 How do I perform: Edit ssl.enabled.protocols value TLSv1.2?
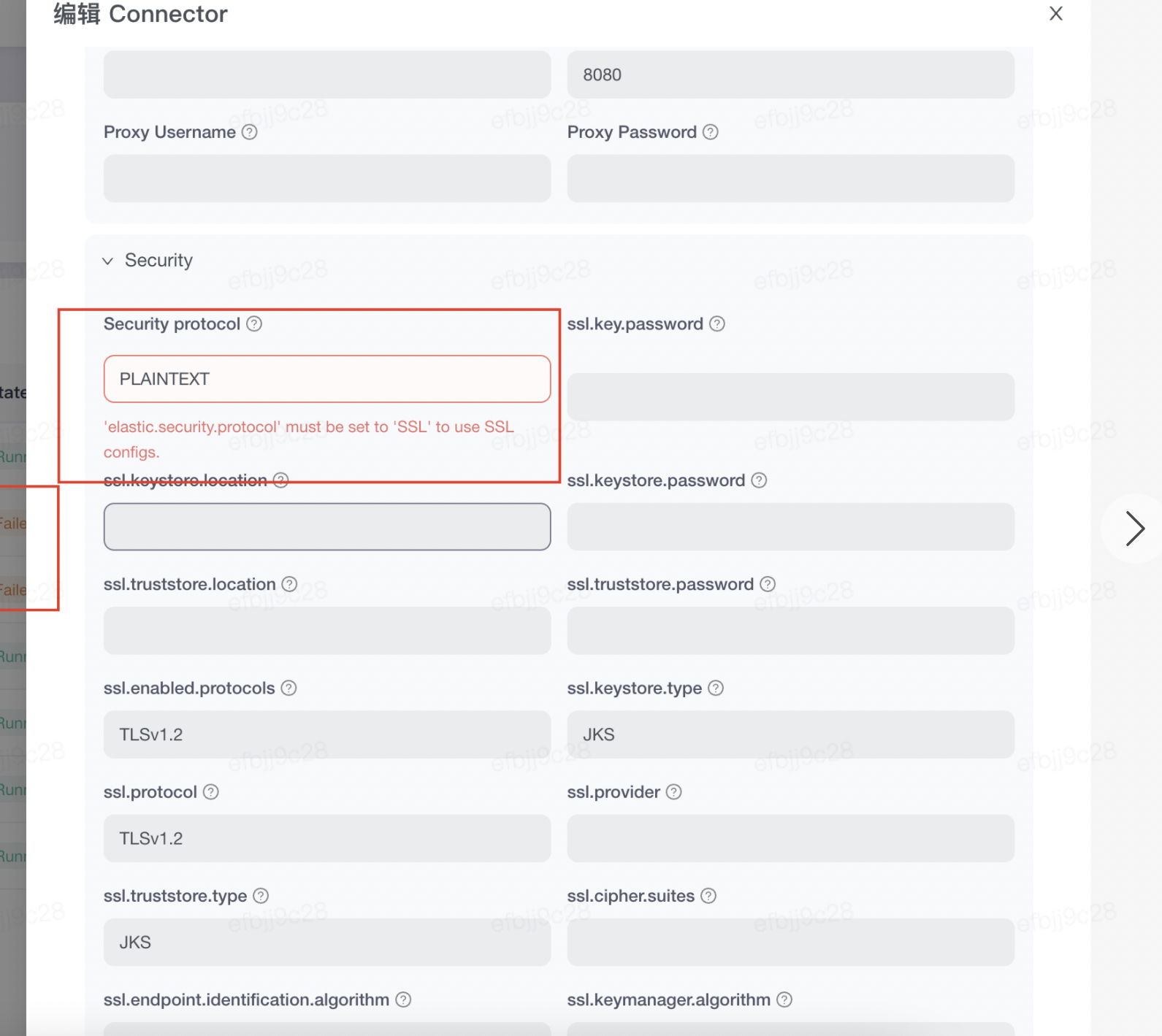point(327,734)
